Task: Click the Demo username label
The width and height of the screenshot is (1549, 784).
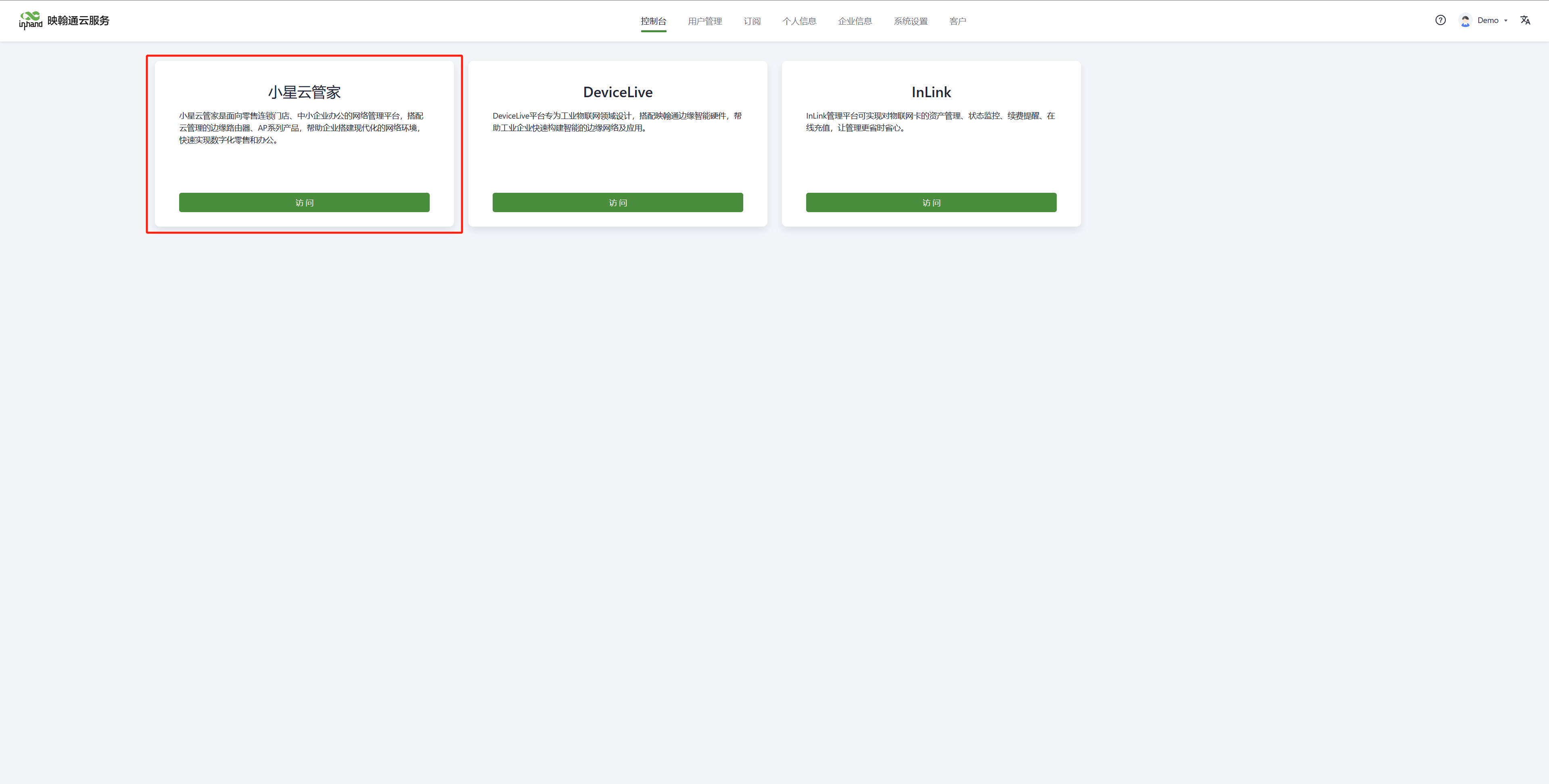Action: pos(1488,21)
